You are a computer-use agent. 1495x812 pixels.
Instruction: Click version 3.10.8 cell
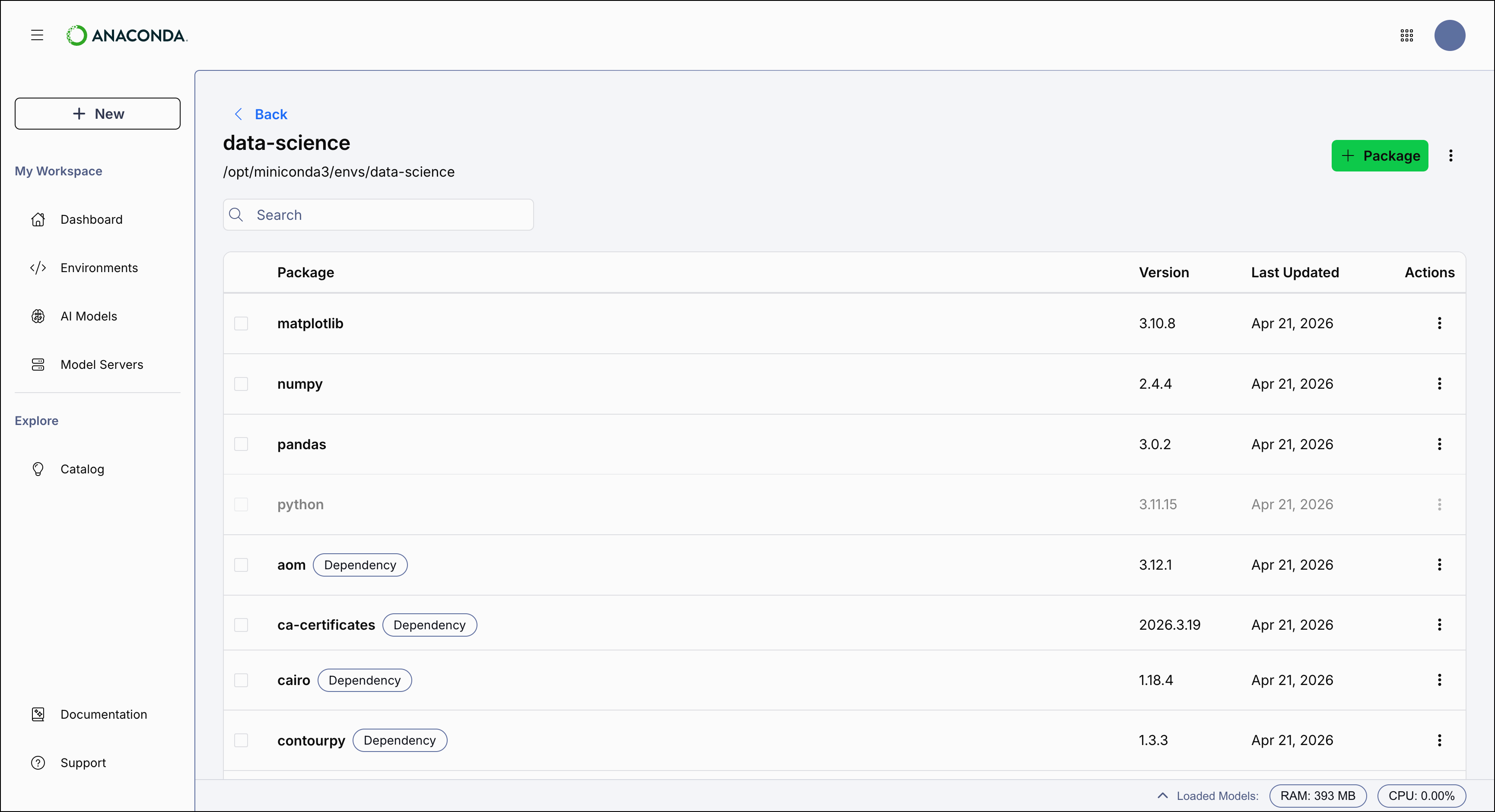coord(1157,324)
